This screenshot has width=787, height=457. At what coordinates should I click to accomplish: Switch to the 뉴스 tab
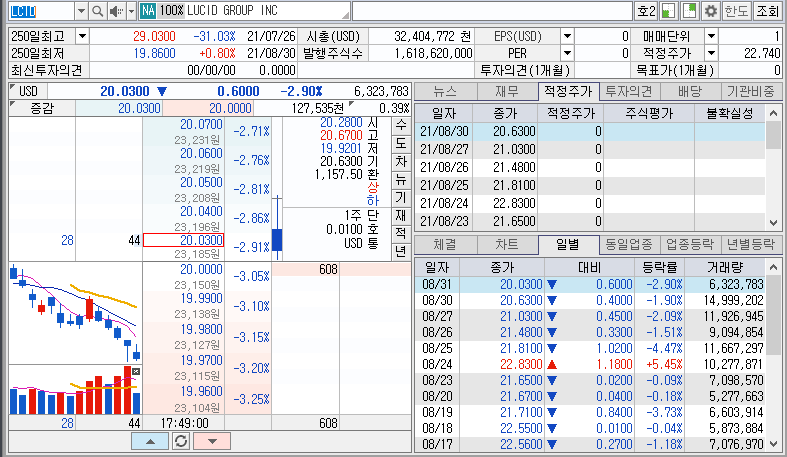445,91
